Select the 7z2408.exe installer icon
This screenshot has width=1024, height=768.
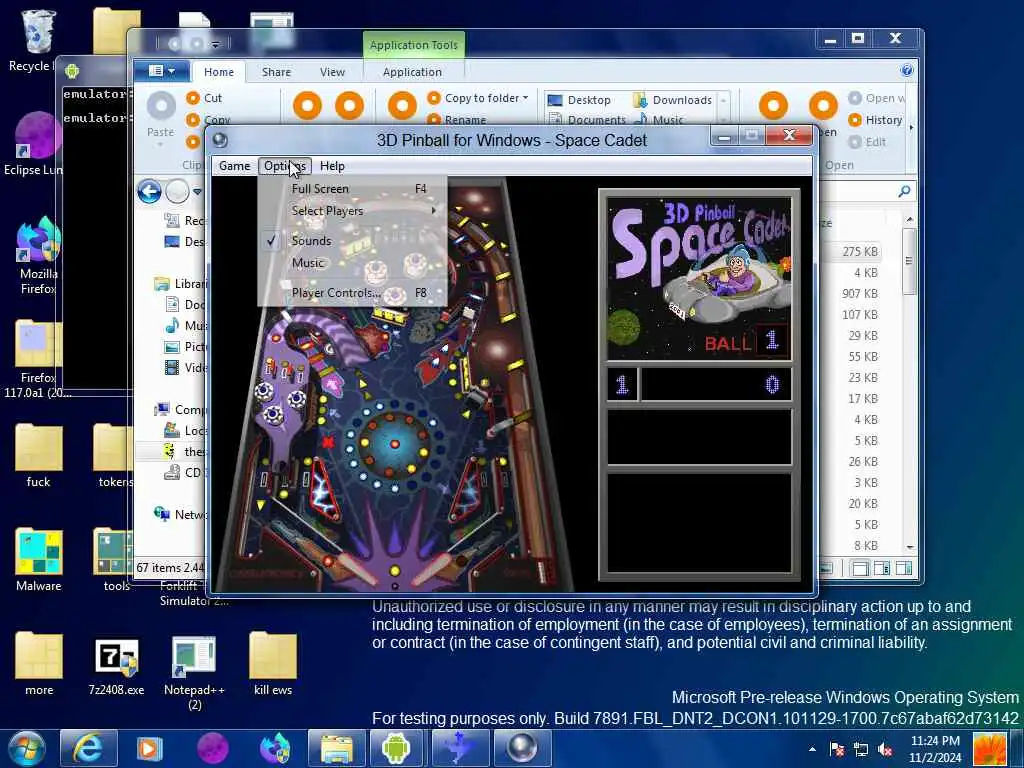[116, 666]
